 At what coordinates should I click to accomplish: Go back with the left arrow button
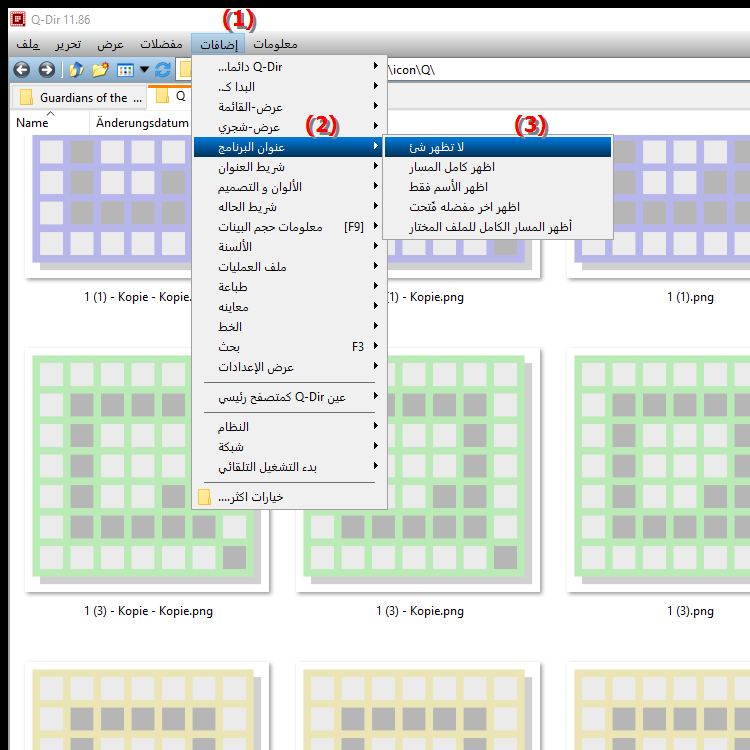(x=22, y=70)
